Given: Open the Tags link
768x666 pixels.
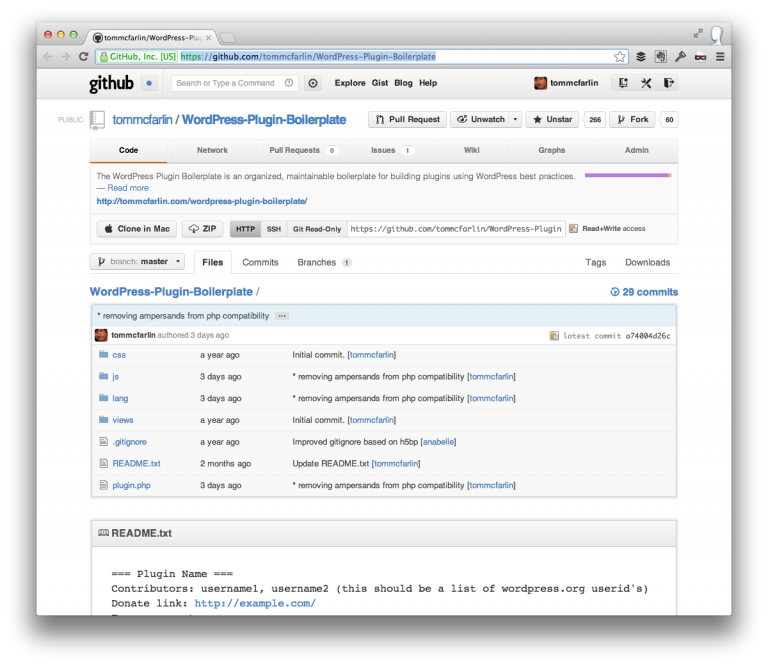Looking at the screenshot, I should (x=596, y=262).
